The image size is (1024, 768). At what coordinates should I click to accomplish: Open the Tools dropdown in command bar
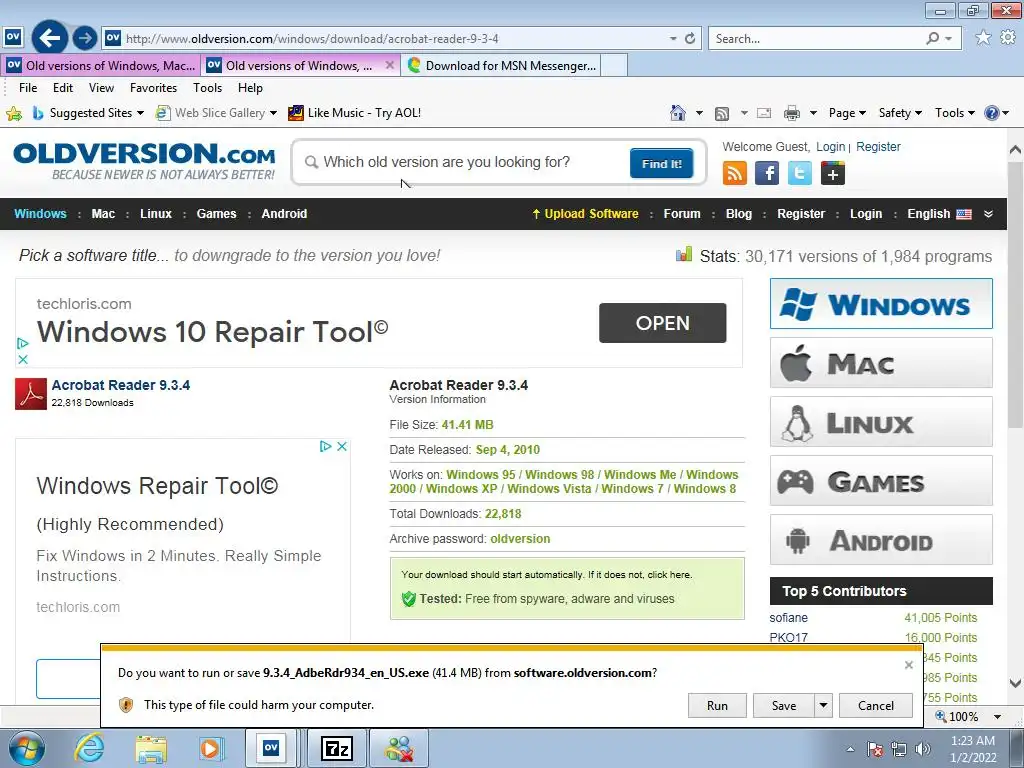tap(954, 113)
